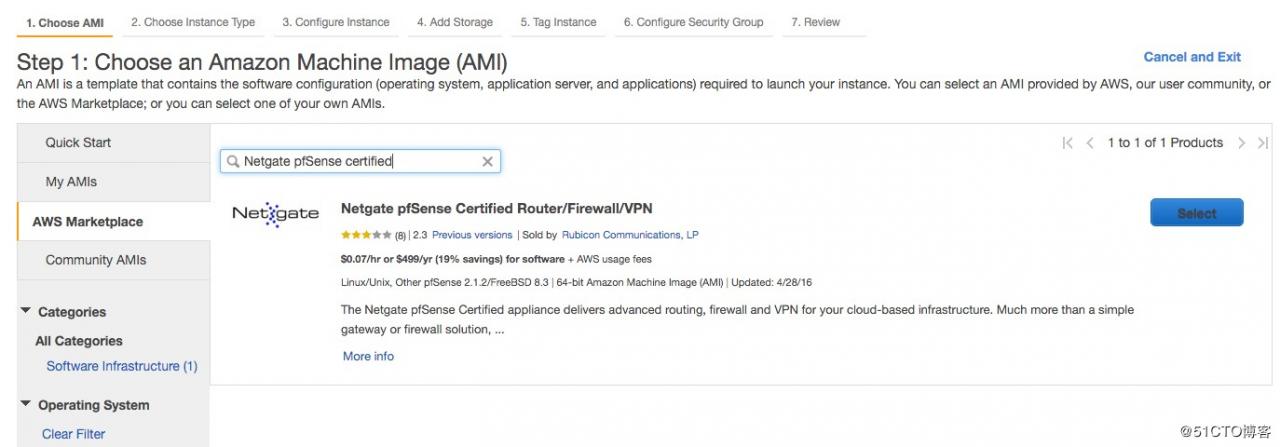Image resolution: width=1280 pixels, height=447 pixels.
Task: Open the Quick Start tab
Action: tap(78, 143)
